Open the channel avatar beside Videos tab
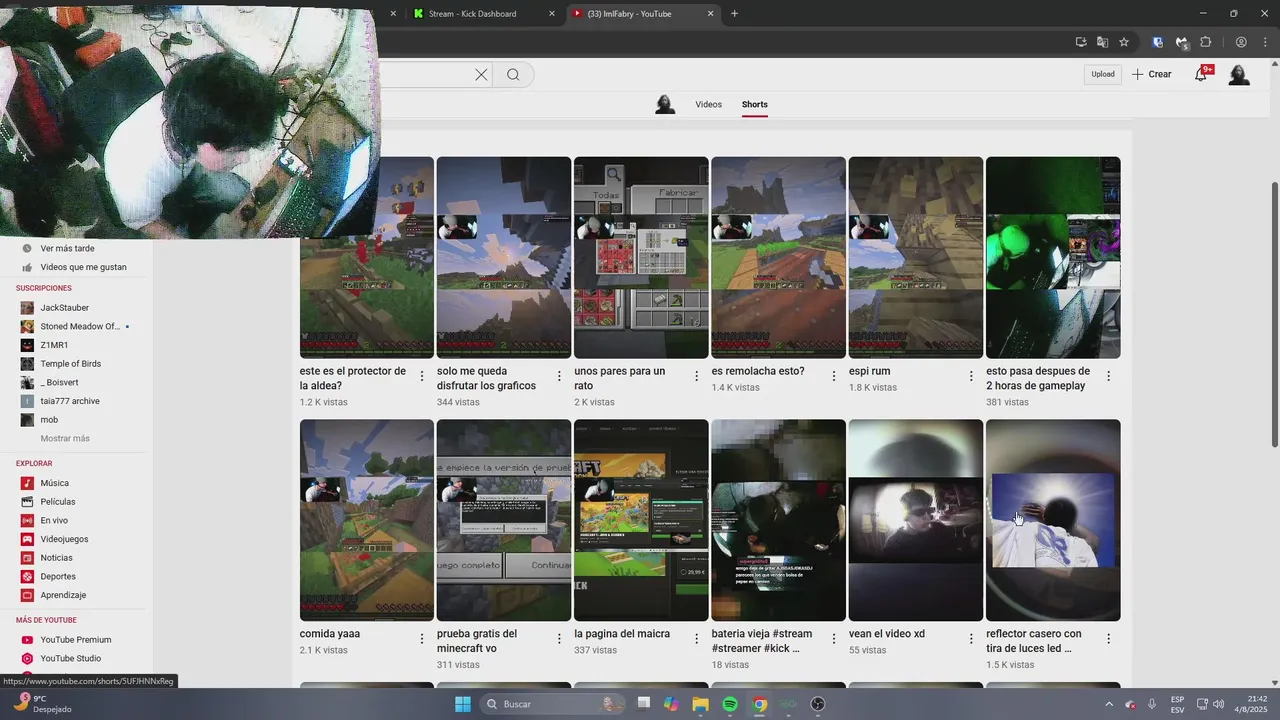Viewport: 1280px width, 720px height. click(x=665, y=104)
